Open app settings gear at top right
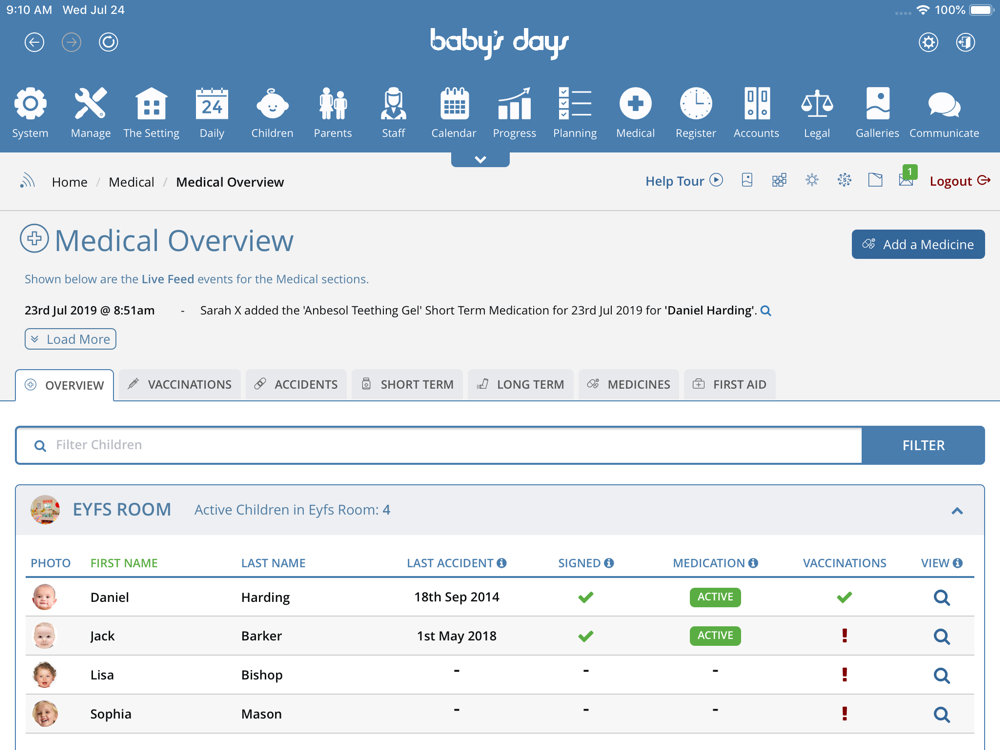The height and width of the screenshot is (750, 1000). pos(928,42)
